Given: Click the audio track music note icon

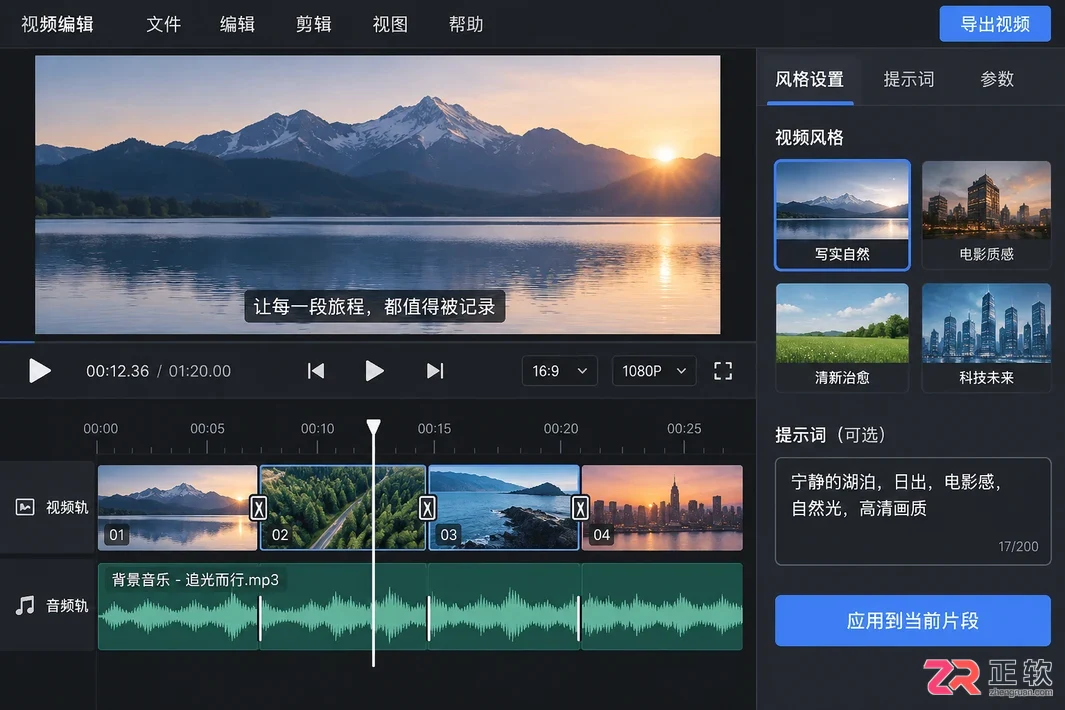Looking at the screenshot, I should click(25, 605).
